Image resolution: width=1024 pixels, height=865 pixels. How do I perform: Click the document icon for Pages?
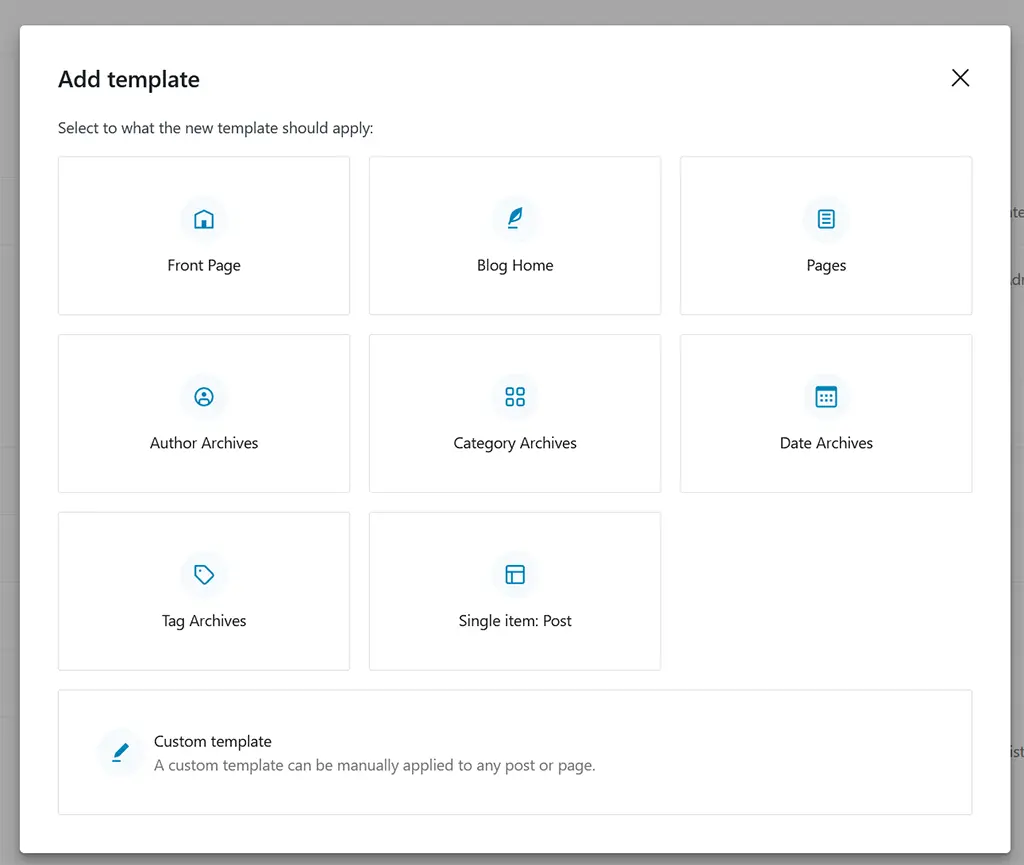826,219
